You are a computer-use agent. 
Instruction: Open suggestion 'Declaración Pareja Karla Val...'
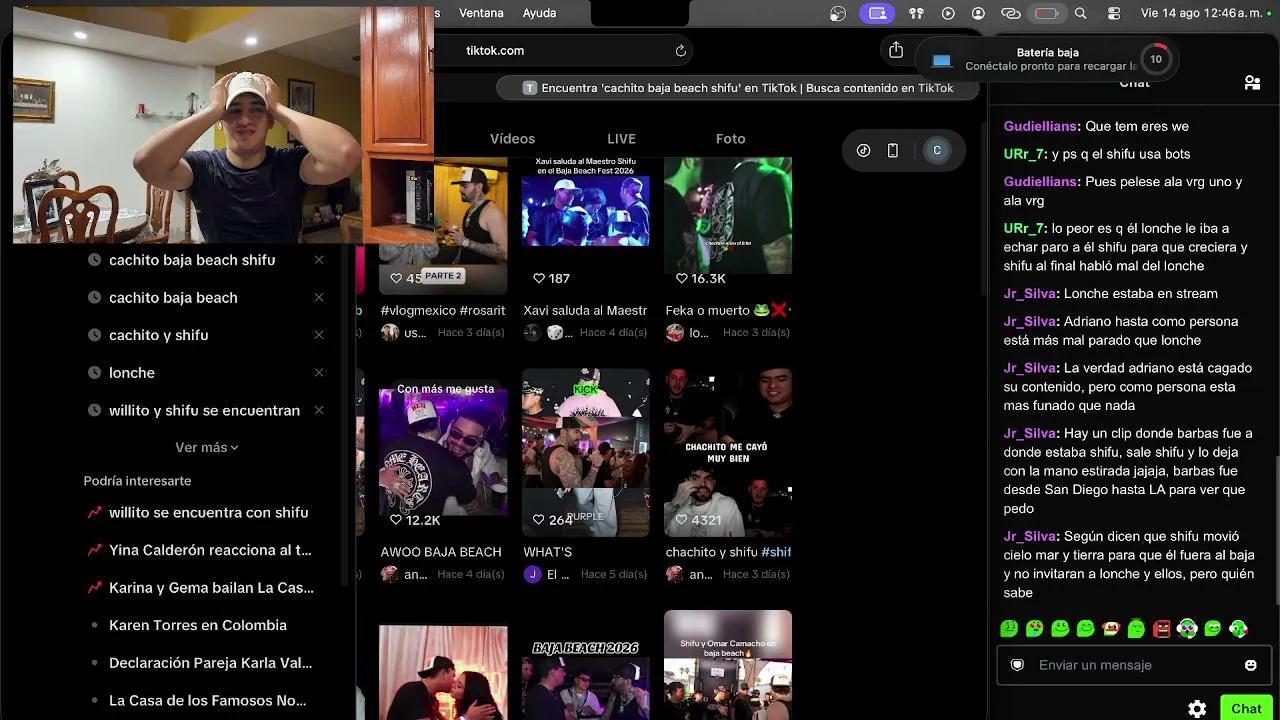coord(210,663)
